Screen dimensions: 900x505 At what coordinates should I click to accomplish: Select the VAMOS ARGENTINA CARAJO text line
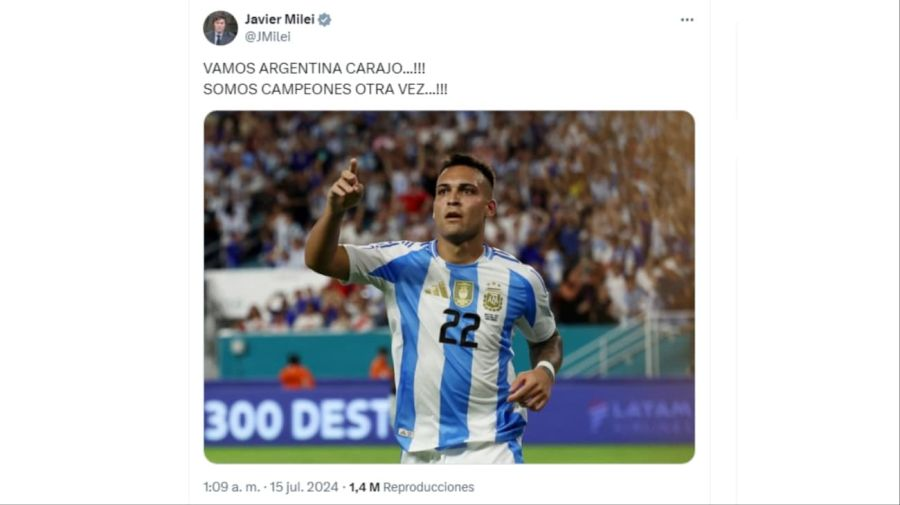314,68
